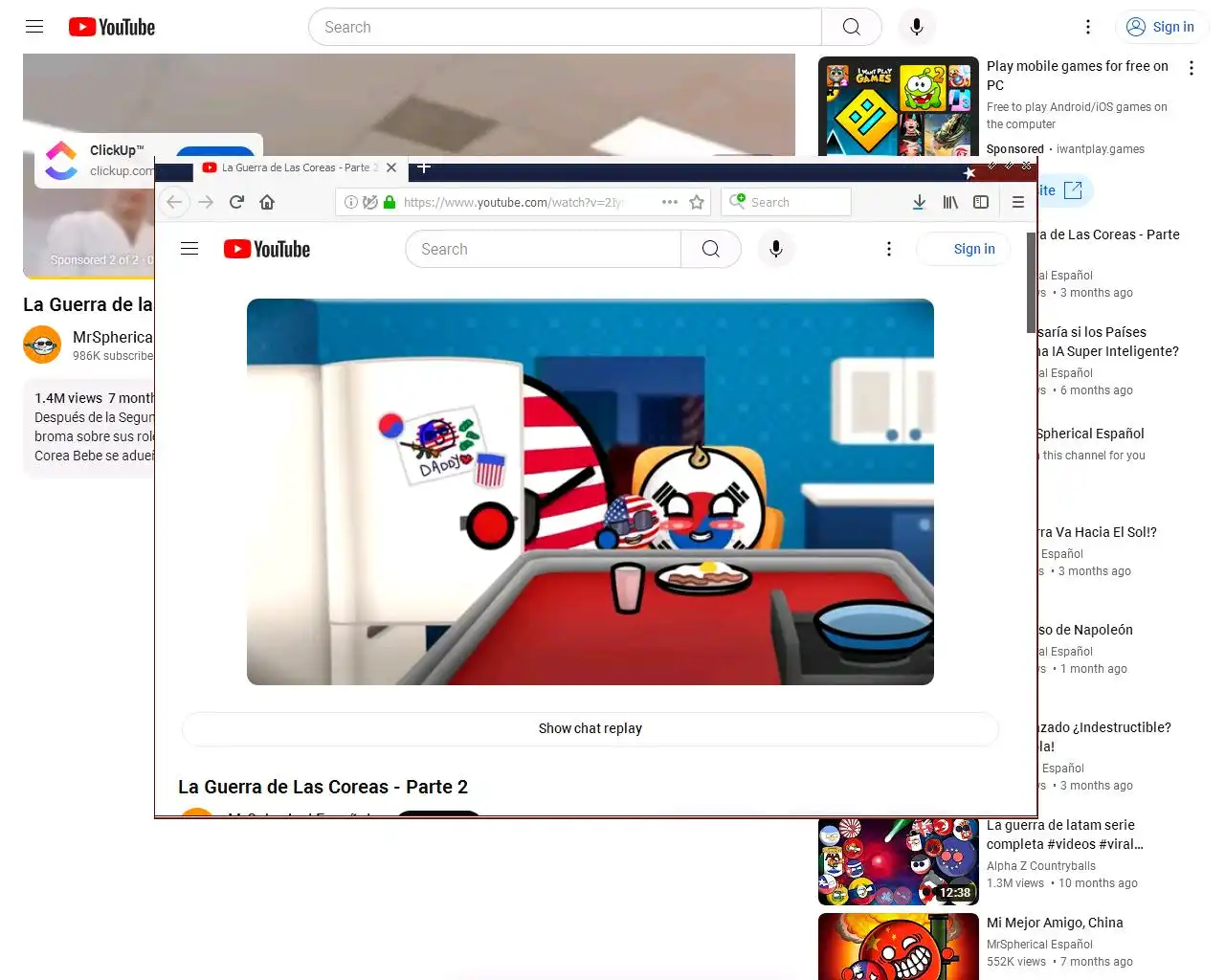Screen dimensions: 1225x980
Task: Open tracking protection shield icon
Action: pos(370,202)
